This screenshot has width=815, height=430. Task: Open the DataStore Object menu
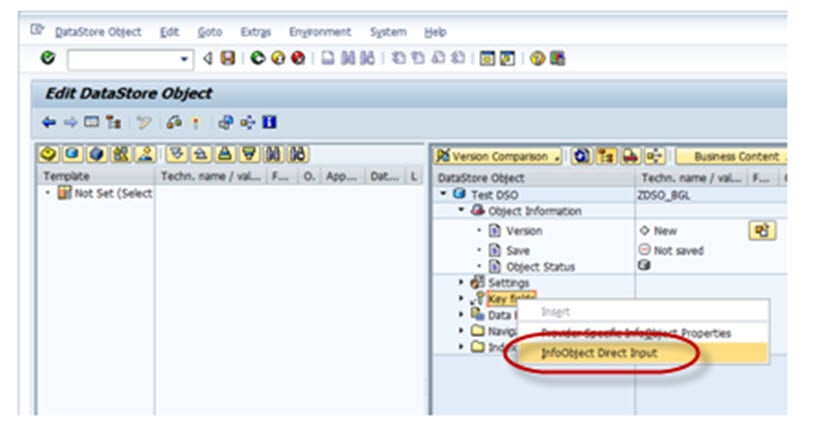[97, 32]
